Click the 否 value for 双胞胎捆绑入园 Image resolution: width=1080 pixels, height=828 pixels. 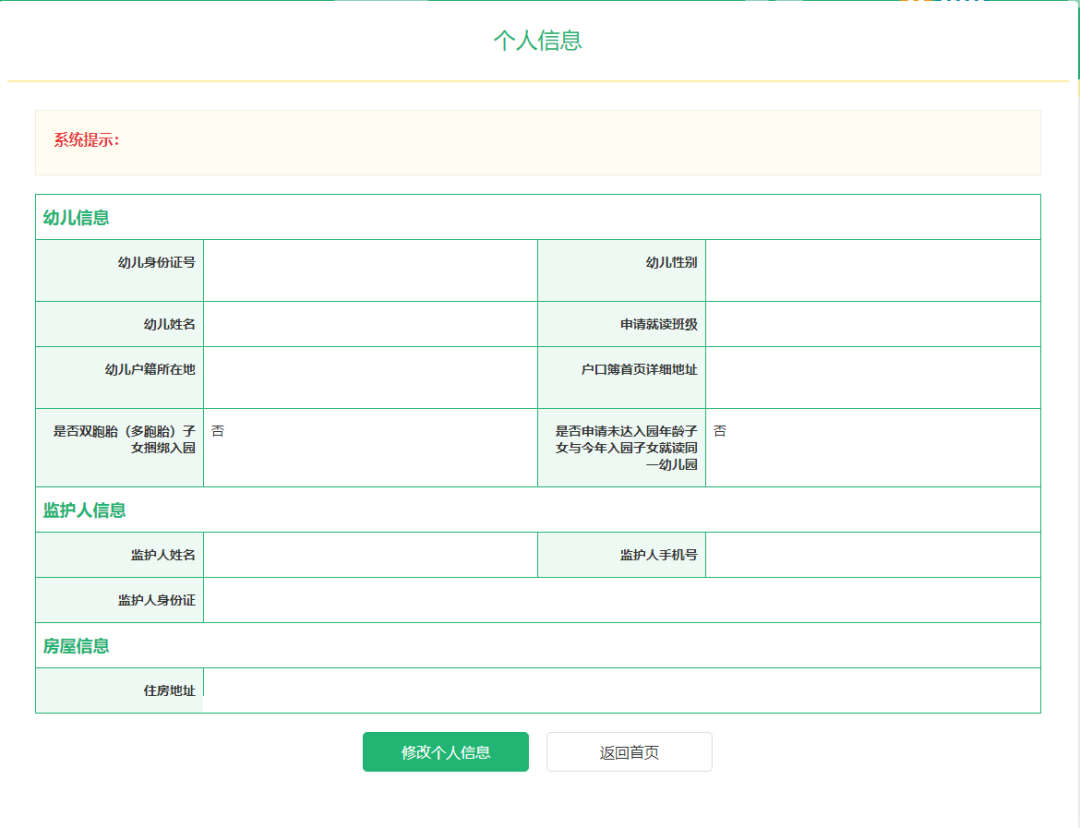pyautogui.click(x=217, y=431)
